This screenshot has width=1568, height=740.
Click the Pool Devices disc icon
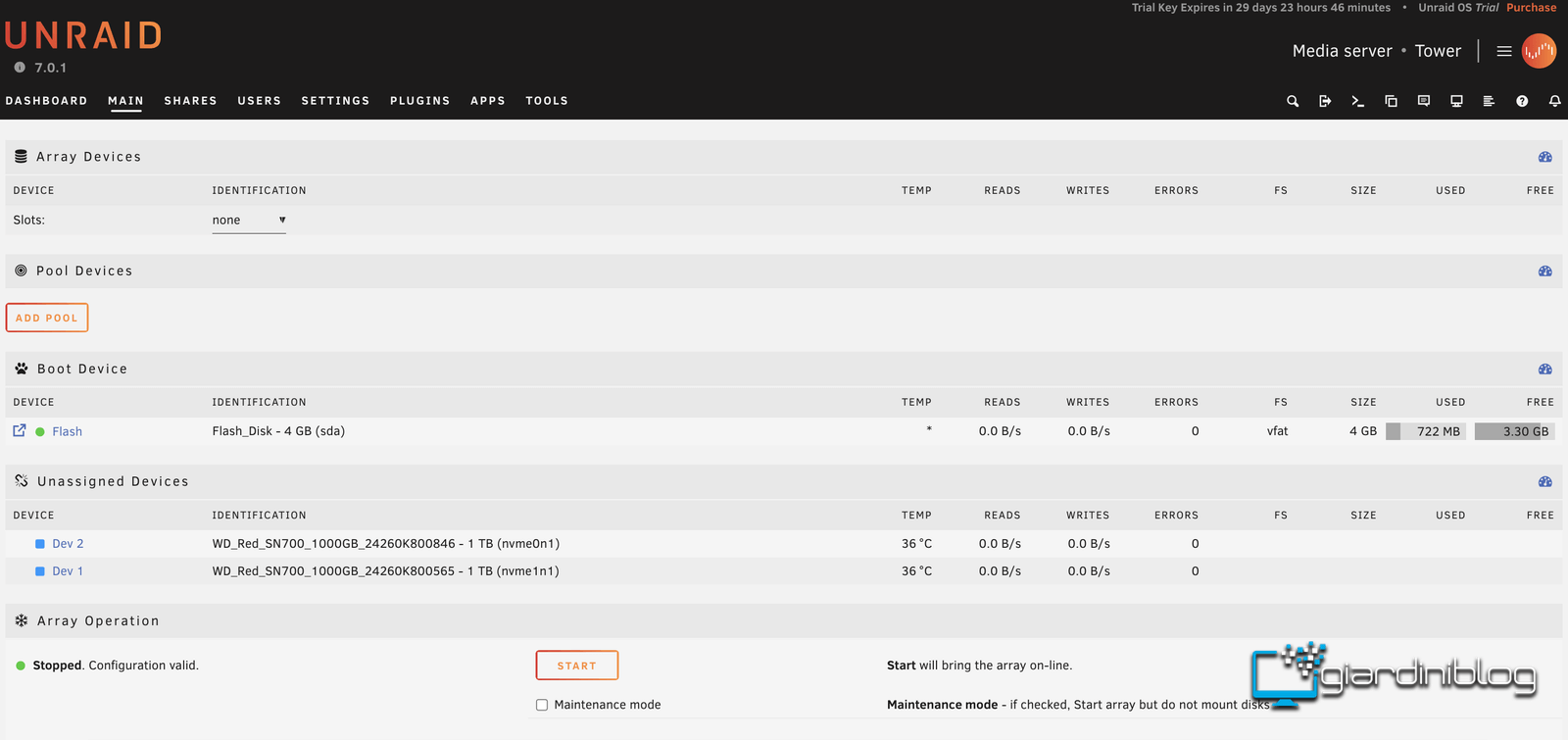tap(21, 271)
